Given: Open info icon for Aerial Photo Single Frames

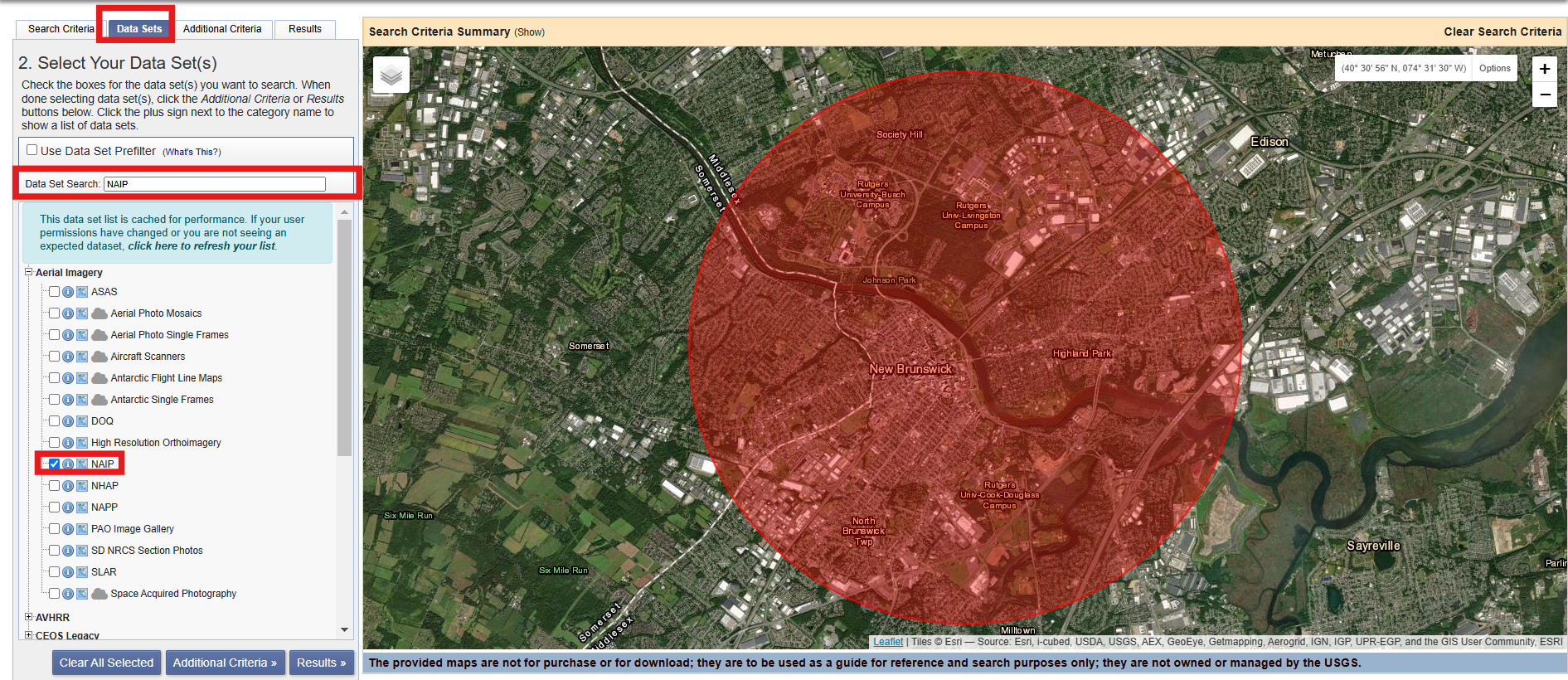Looking at the screenshot, I should [x=68, y=335].
